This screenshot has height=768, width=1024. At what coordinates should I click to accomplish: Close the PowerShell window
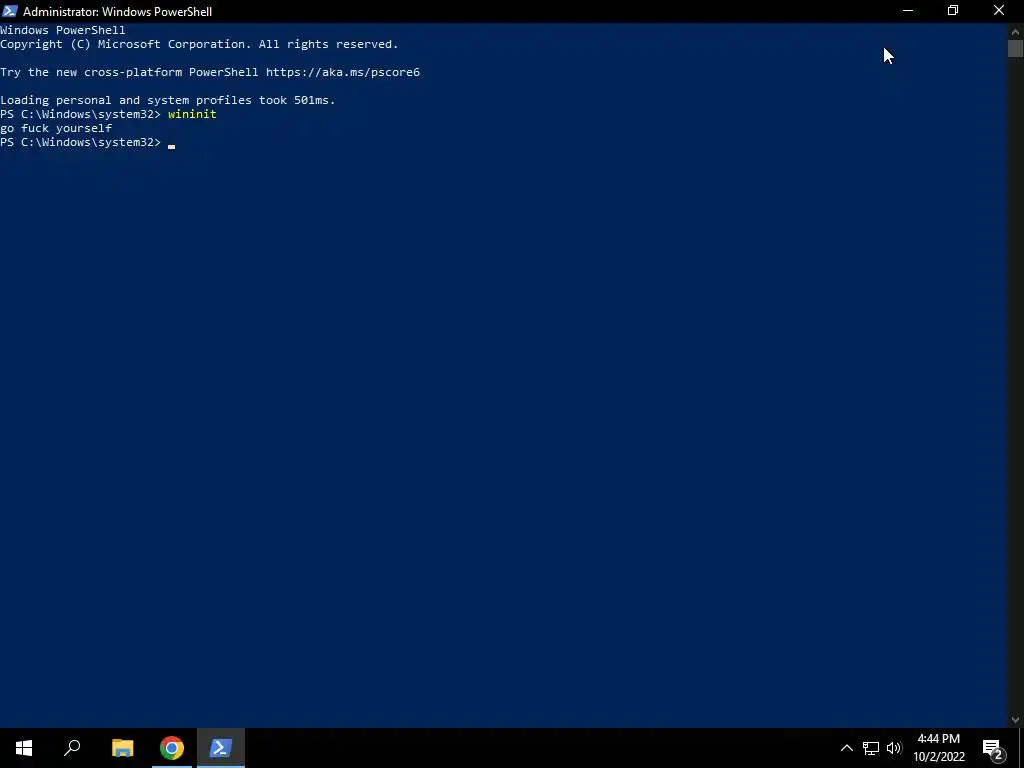point(999,11)
